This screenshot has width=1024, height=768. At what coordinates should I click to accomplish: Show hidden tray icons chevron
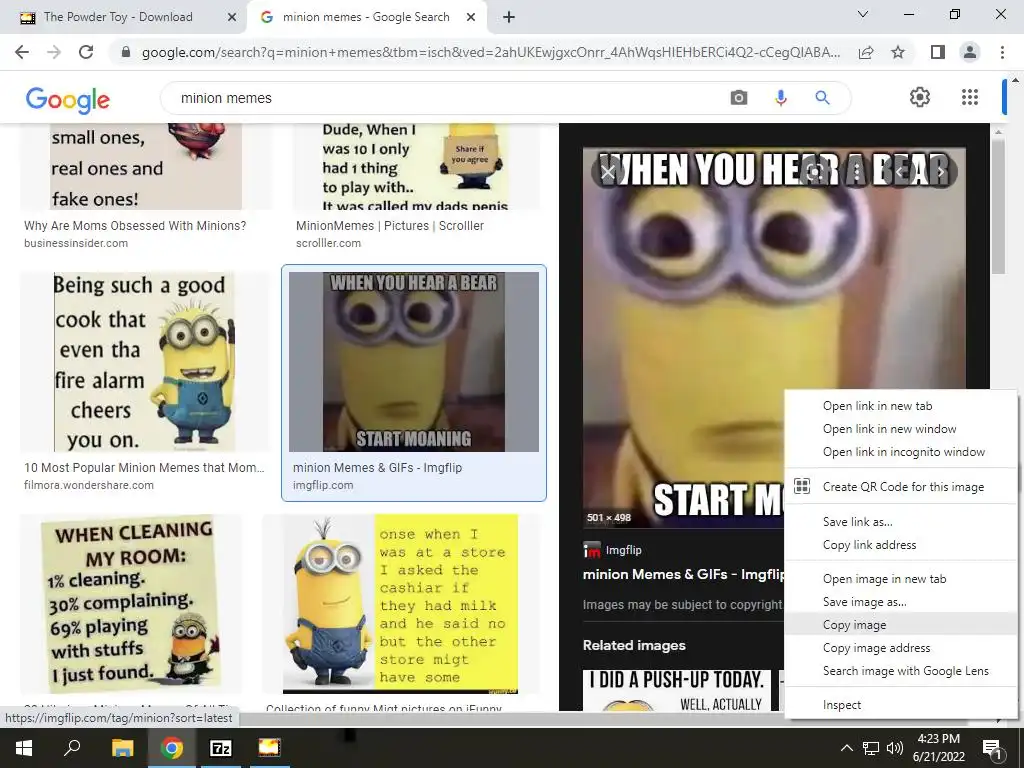tap(846, 748)
